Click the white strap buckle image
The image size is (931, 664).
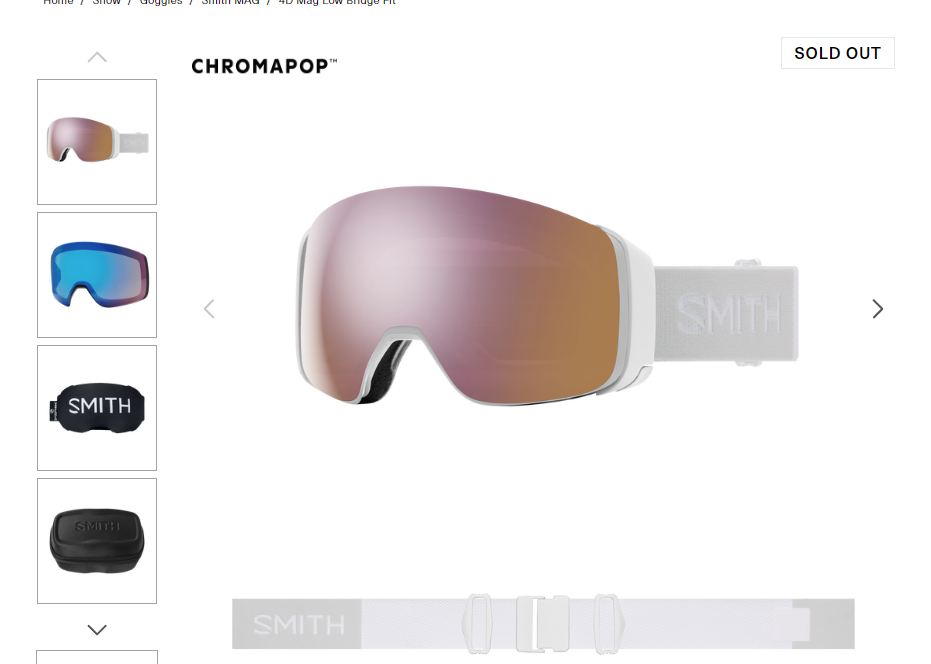543,624
